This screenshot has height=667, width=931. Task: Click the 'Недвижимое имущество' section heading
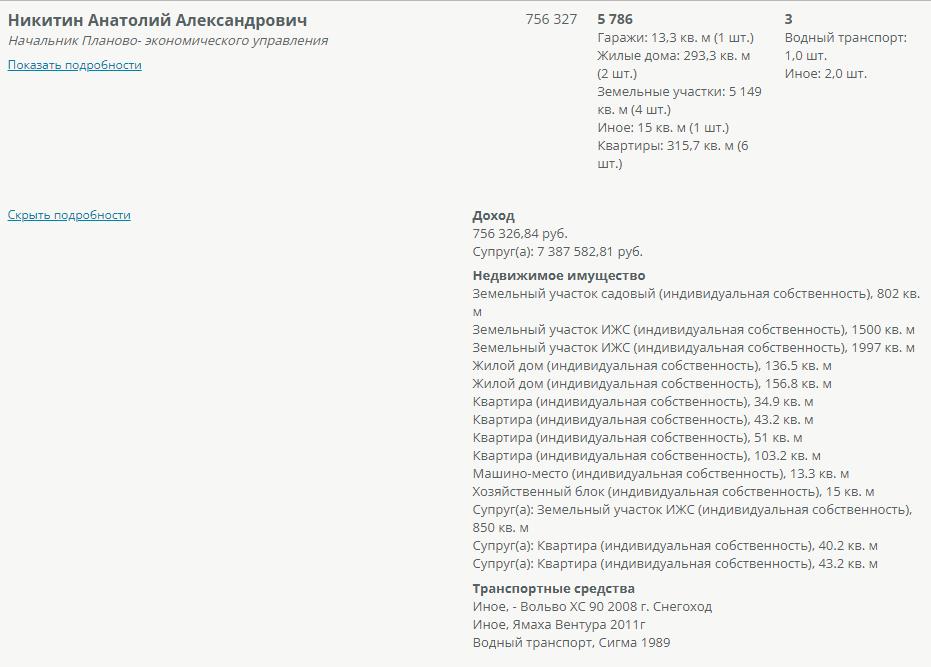coord(559,276)
